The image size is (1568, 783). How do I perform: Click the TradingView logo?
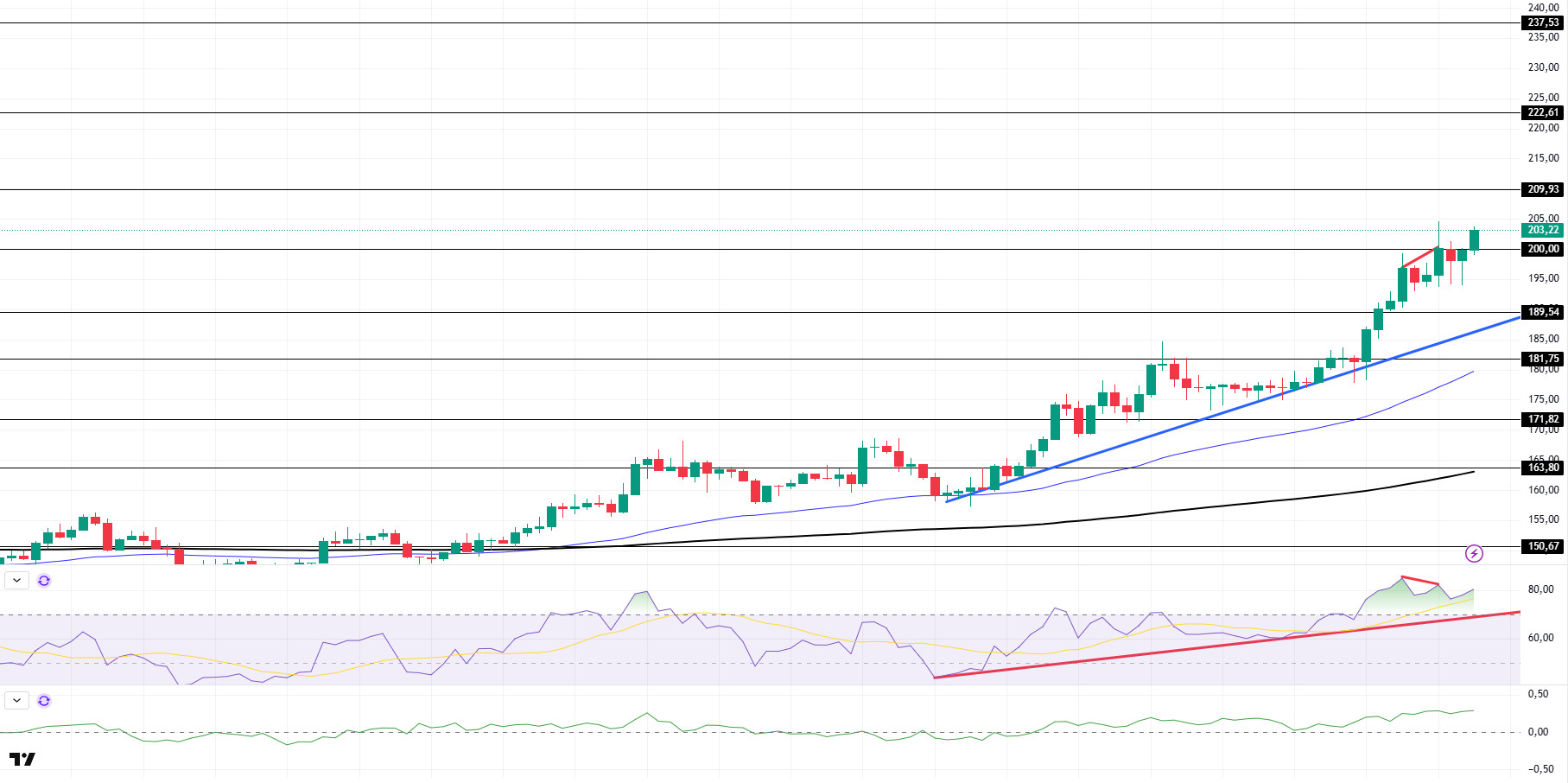click(x=22, y=759)
